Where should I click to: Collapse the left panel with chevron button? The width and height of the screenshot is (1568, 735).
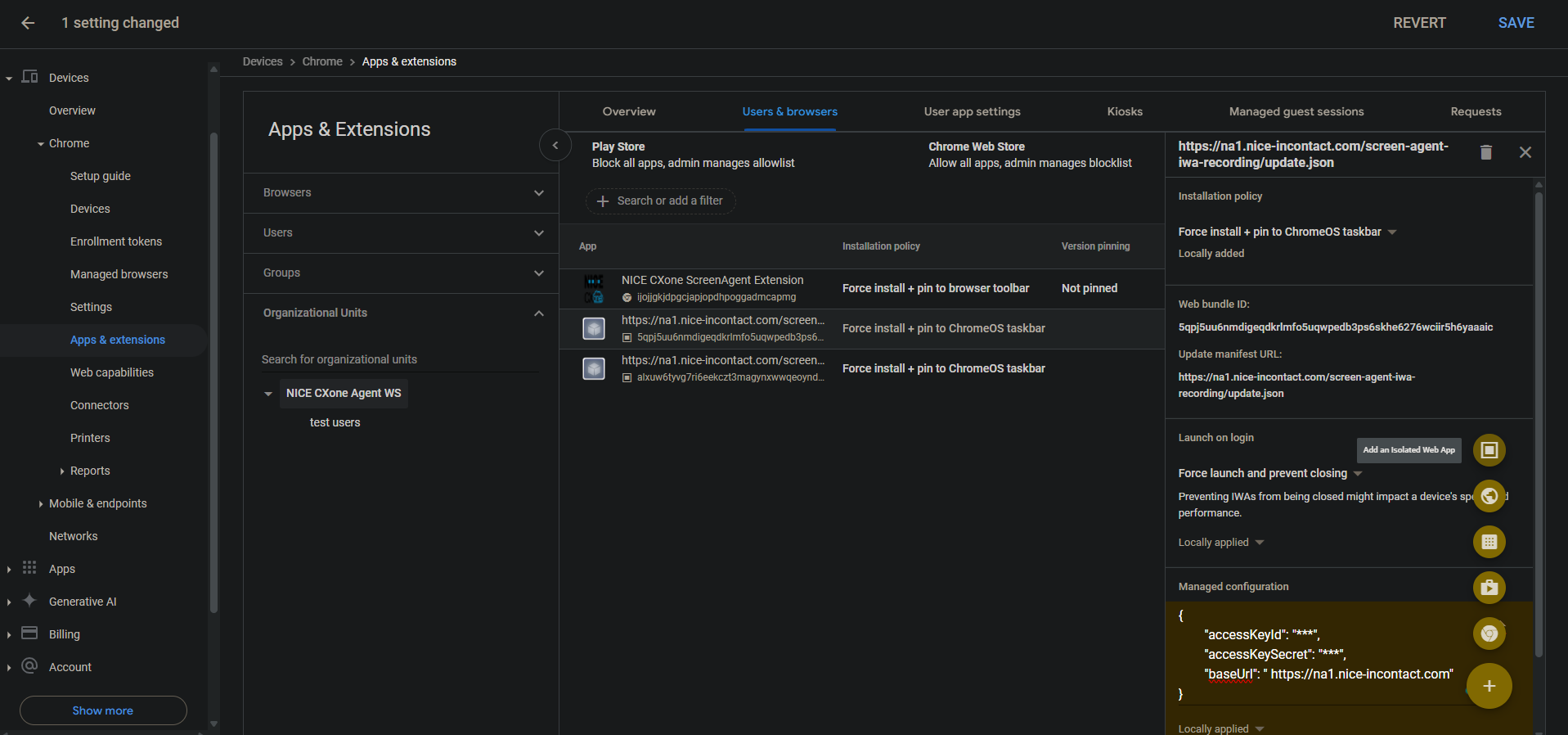coord(555,146)
